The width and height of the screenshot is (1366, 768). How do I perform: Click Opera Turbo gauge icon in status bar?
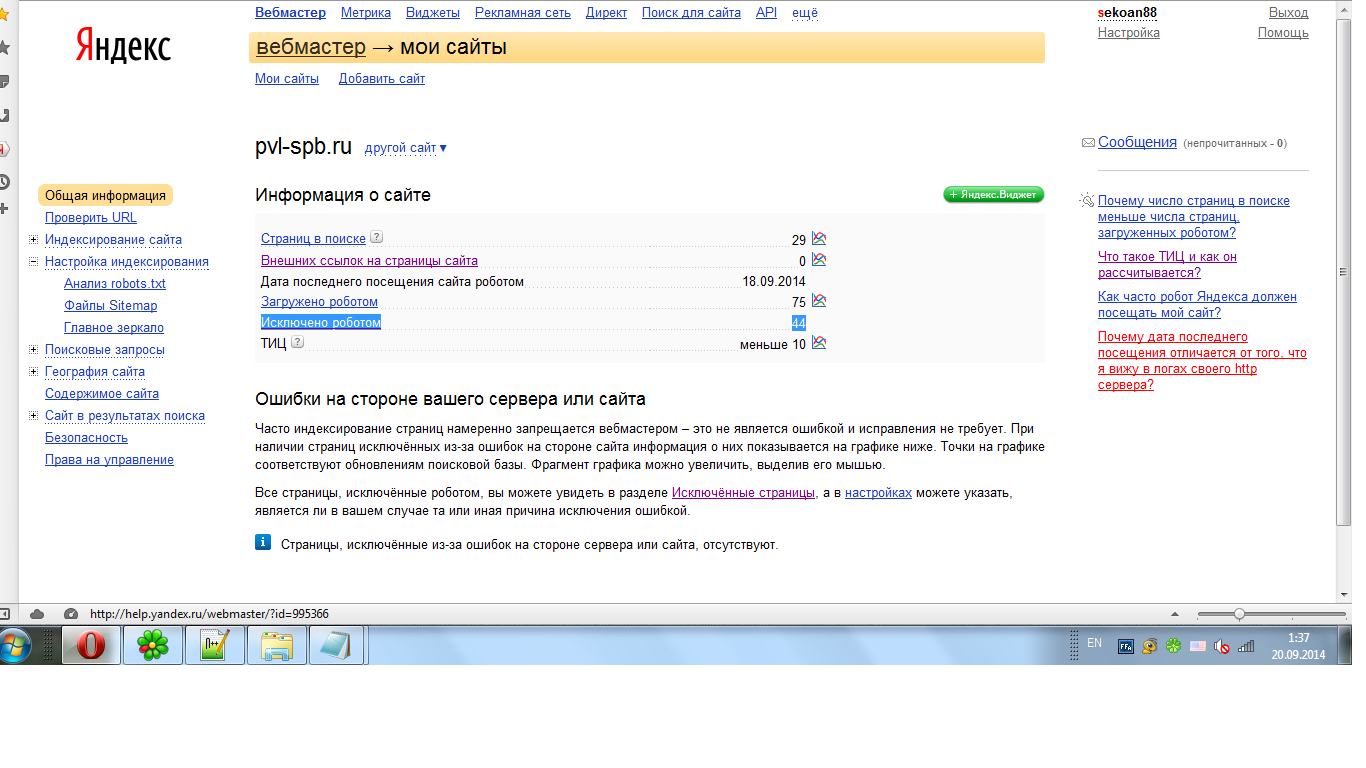click(70, 614)
